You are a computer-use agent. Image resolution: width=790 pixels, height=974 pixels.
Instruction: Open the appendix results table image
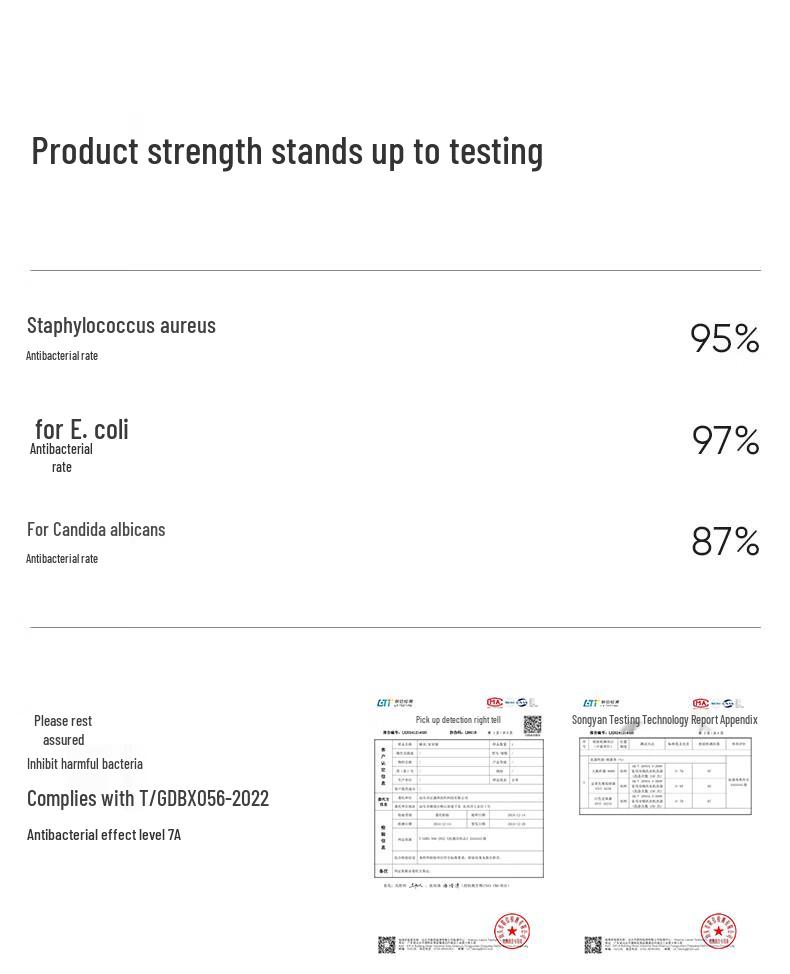click(x=665, y=776)
